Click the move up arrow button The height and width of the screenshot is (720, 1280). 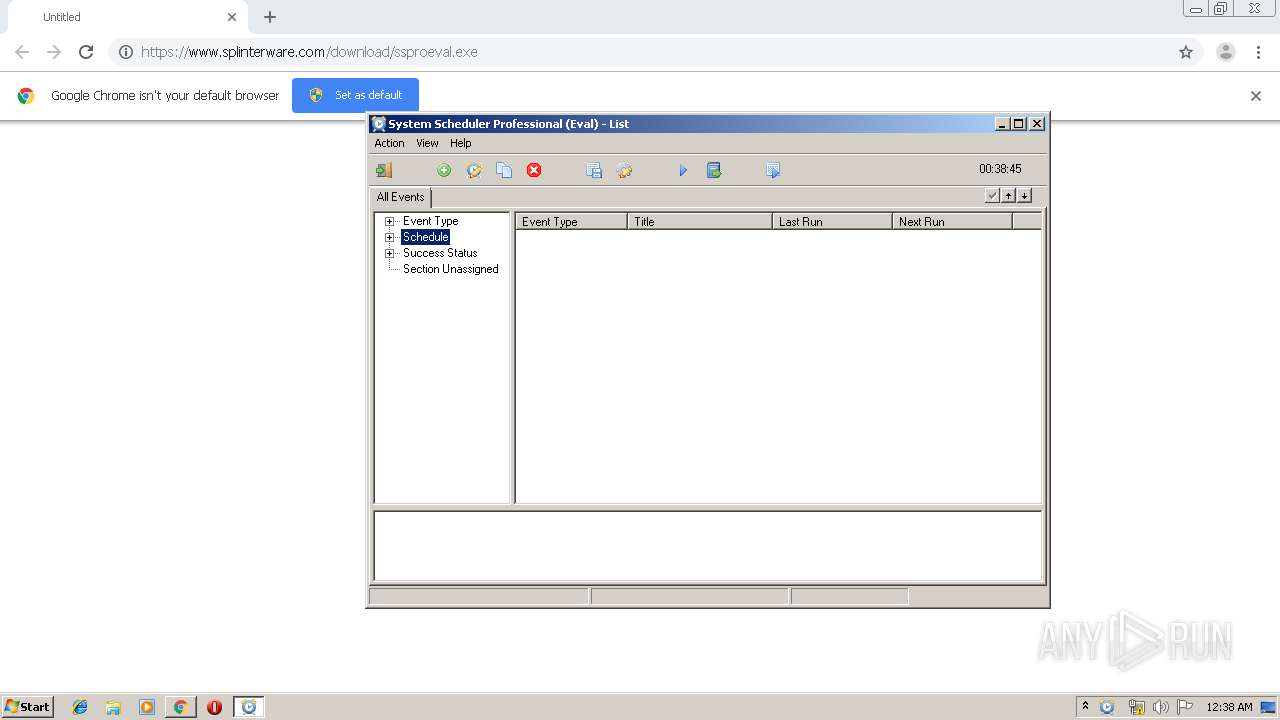tap(1008, 196)
